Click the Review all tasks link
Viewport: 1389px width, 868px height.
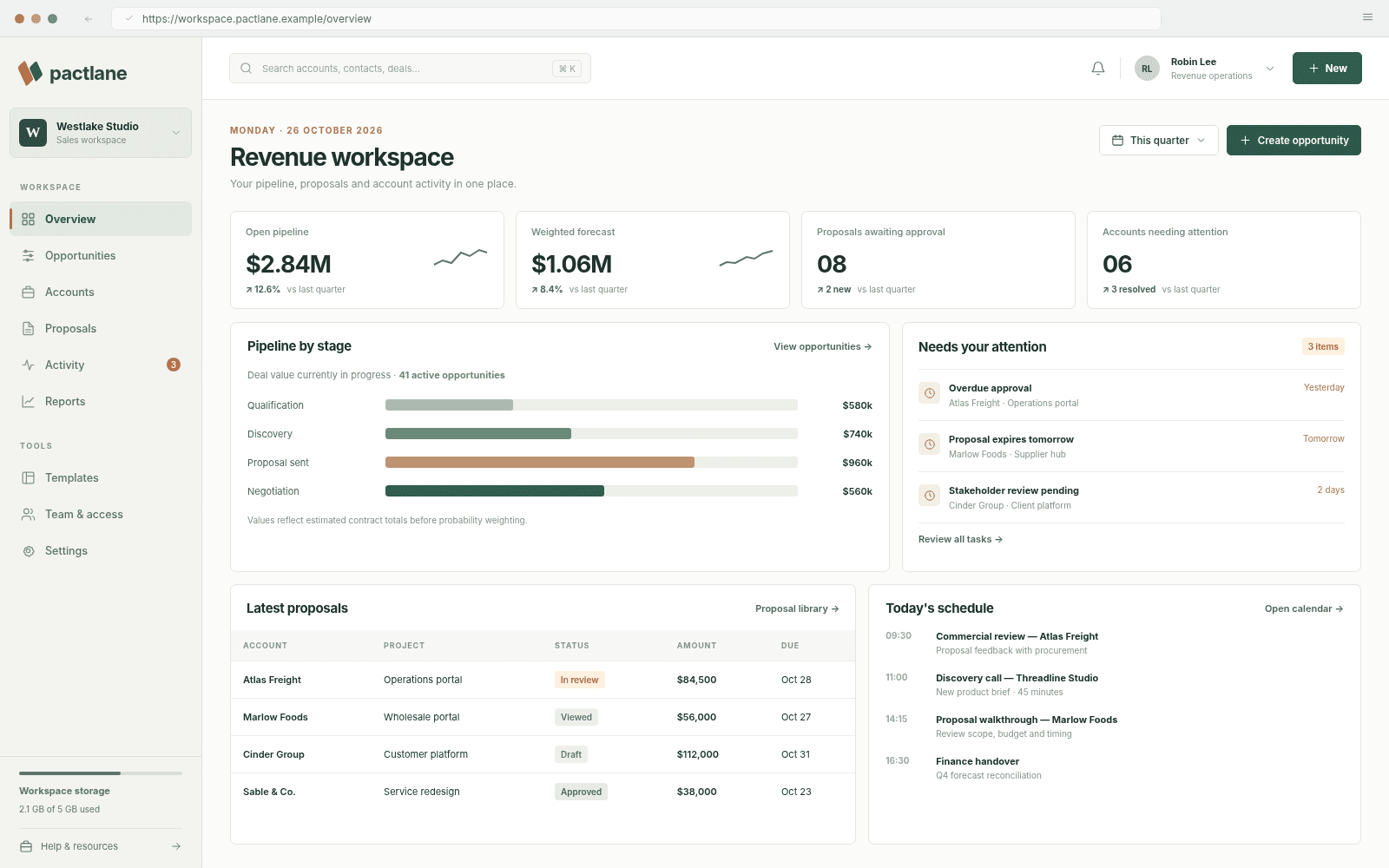click(960, 539)
